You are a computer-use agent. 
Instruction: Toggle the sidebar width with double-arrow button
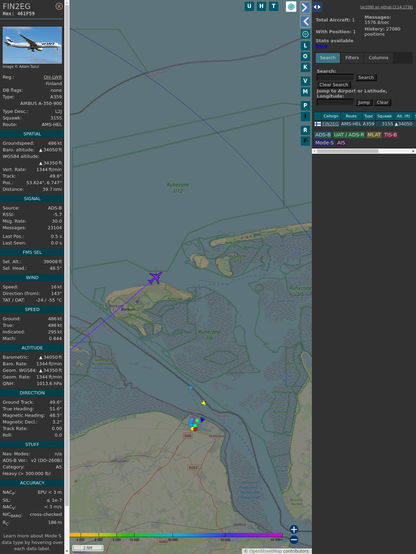pos(317,7)
